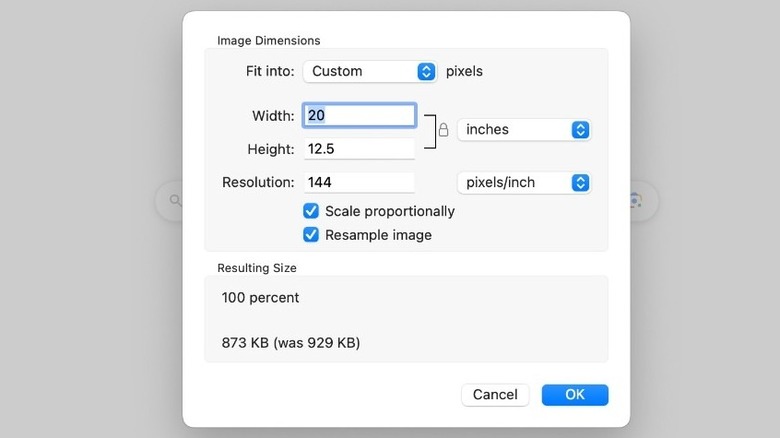Toggle Scale proportionally checkbox
Viewport: 780px width, 438px height.
click(311, 211)
